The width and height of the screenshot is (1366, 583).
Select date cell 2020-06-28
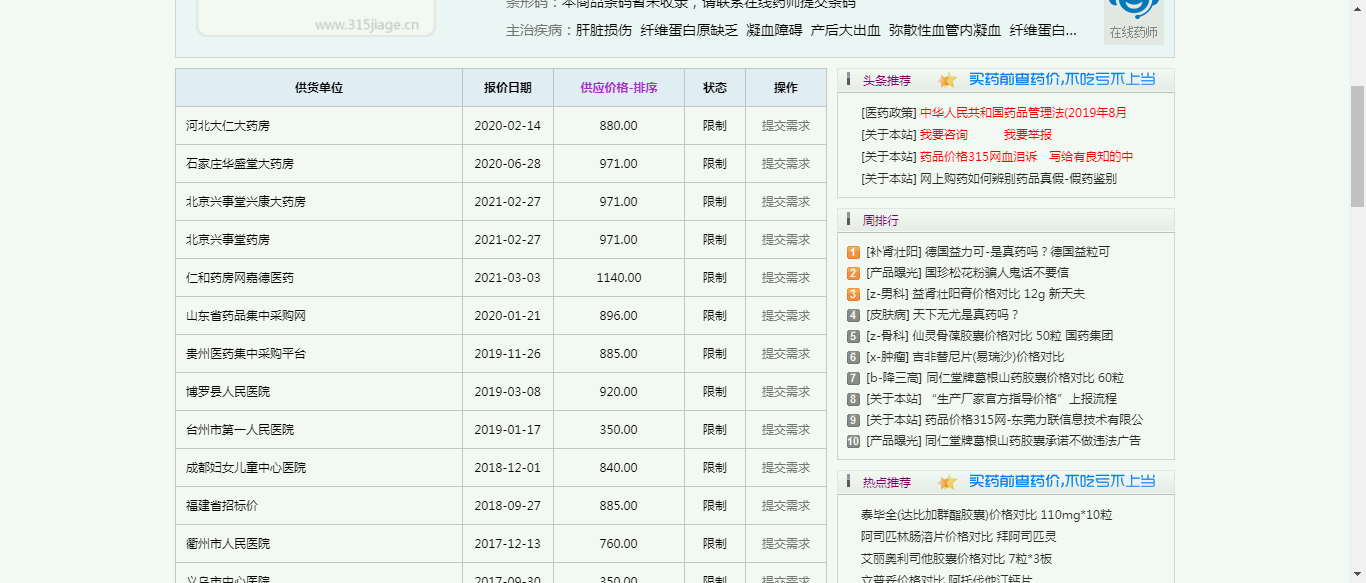click(x=507, y=164)
